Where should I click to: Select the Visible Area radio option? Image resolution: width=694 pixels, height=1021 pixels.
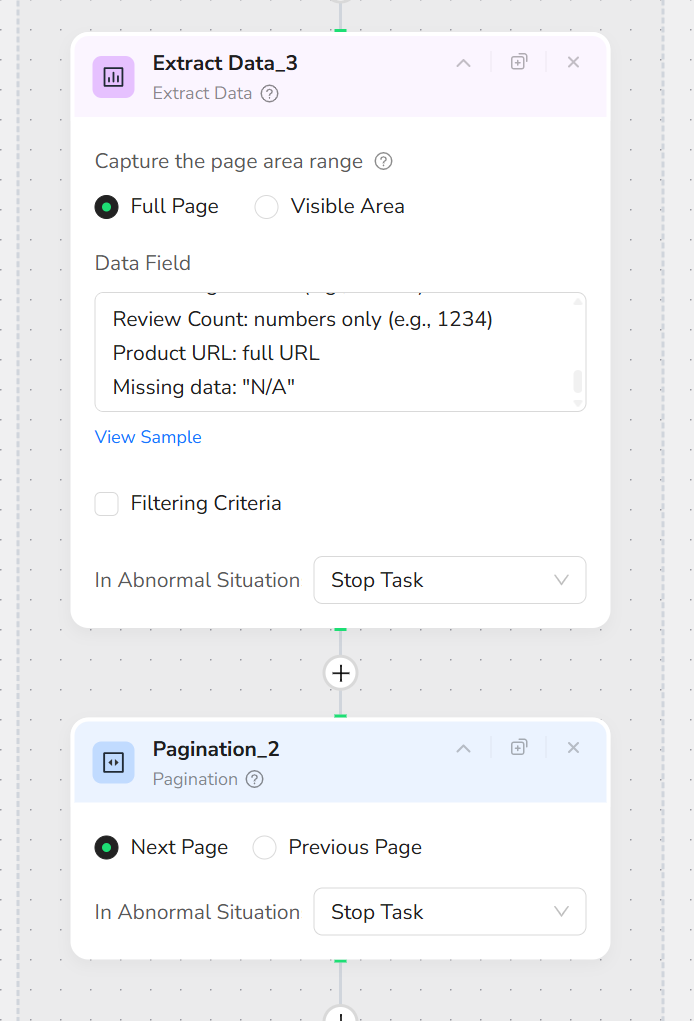[266, 207]
